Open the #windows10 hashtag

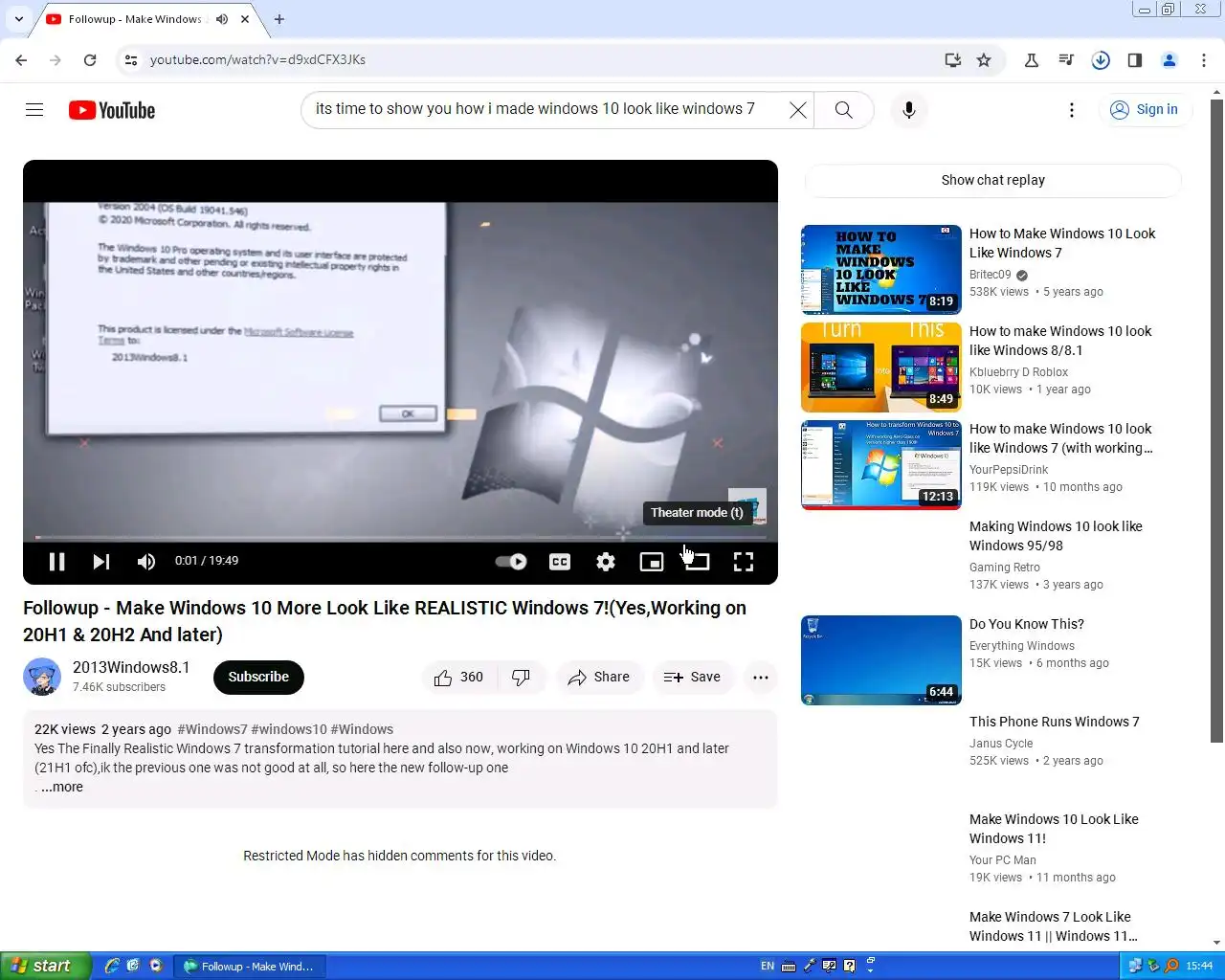pyautogui.click(x=289, y=729)
